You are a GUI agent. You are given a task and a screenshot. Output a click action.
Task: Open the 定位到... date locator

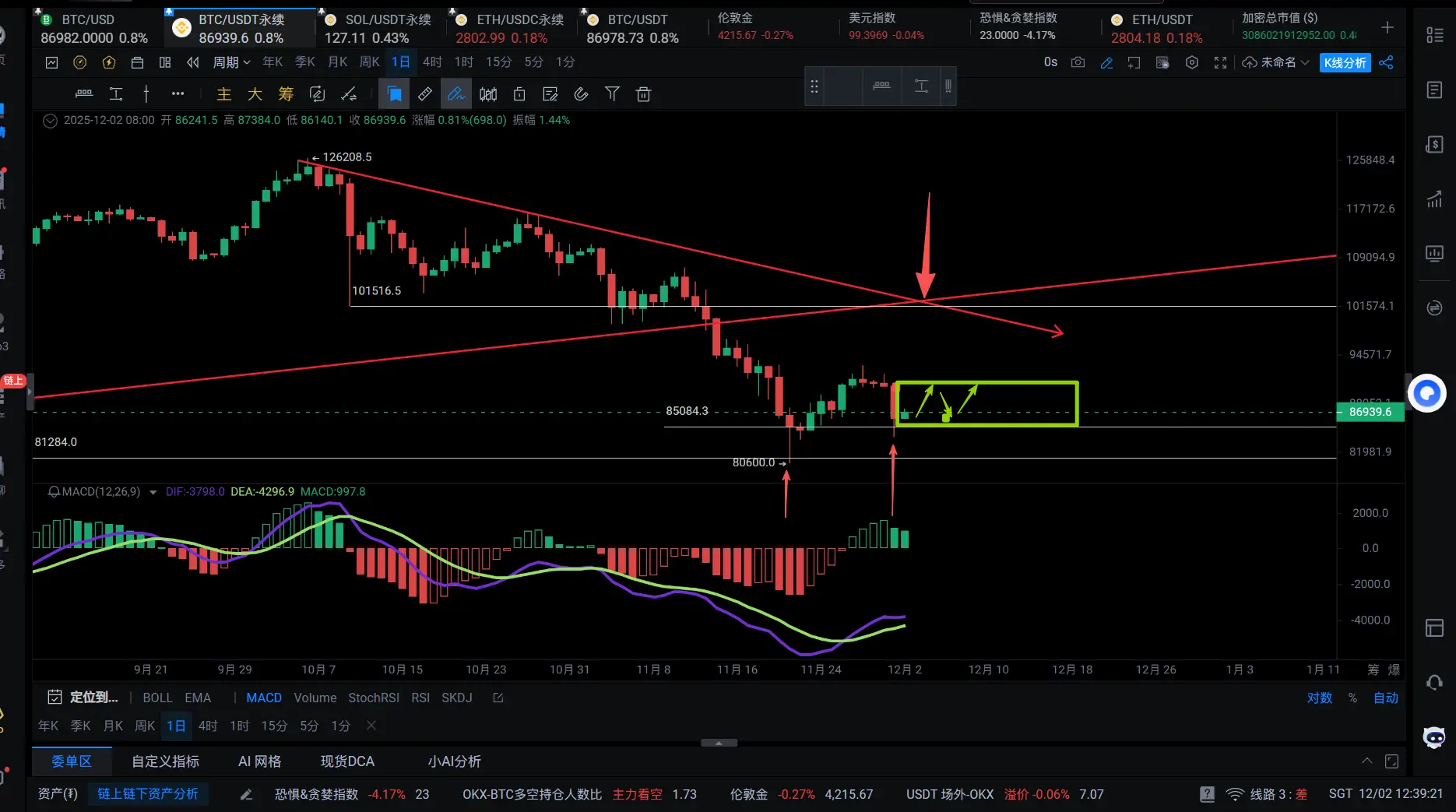click(83, 698)
